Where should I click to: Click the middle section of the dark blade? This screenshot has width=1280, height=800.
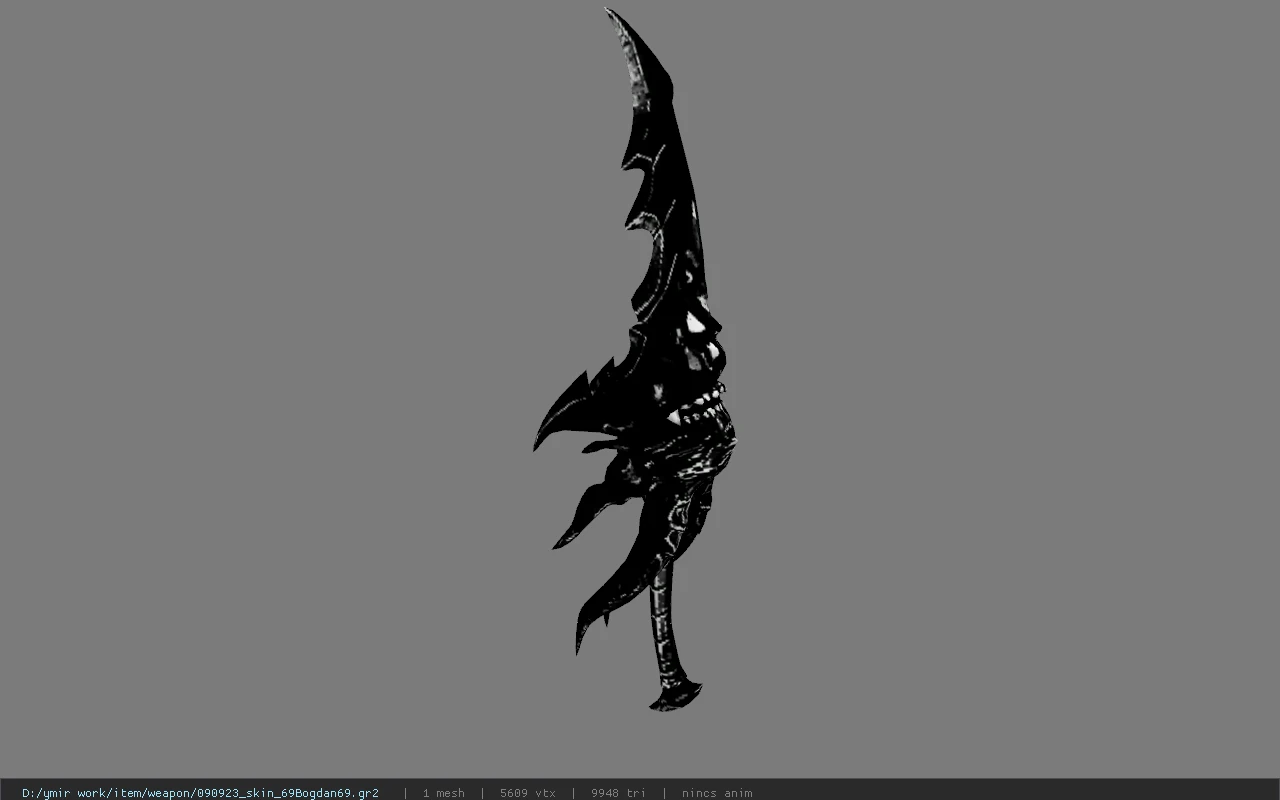(x=675, y=230)
